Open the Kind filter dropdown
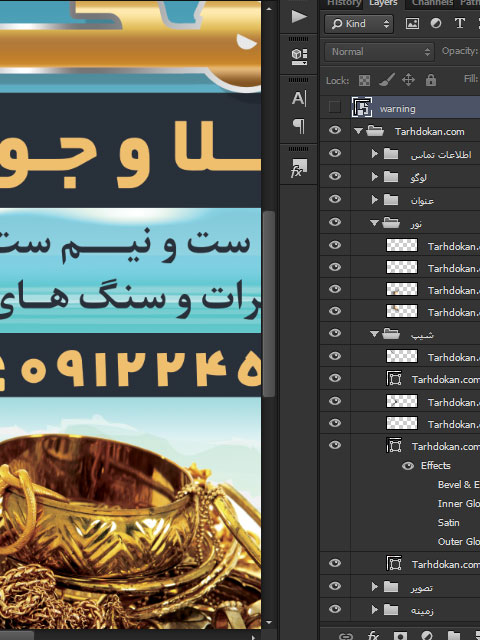Screen dimensions: 480x640 point(359,24)
